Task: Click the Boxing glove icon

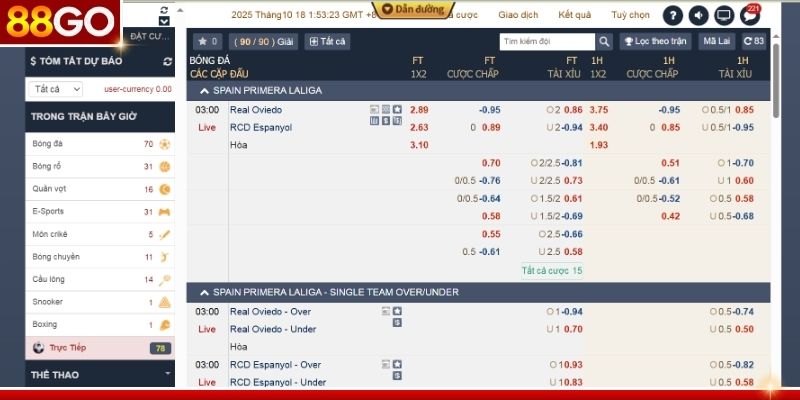Action: [x=164, y=325]
